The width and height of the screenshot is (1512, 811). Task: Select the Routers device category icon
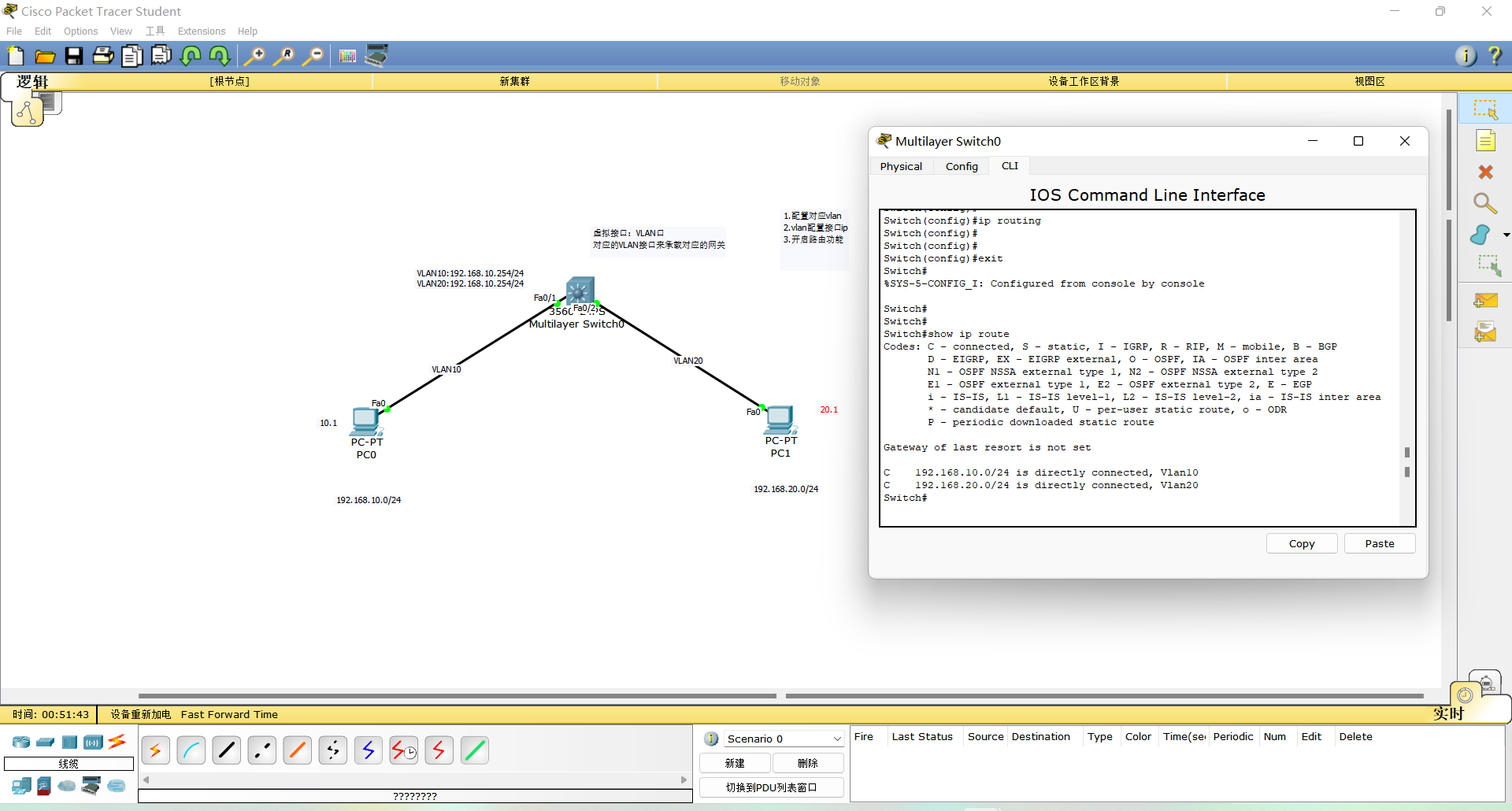21,742
